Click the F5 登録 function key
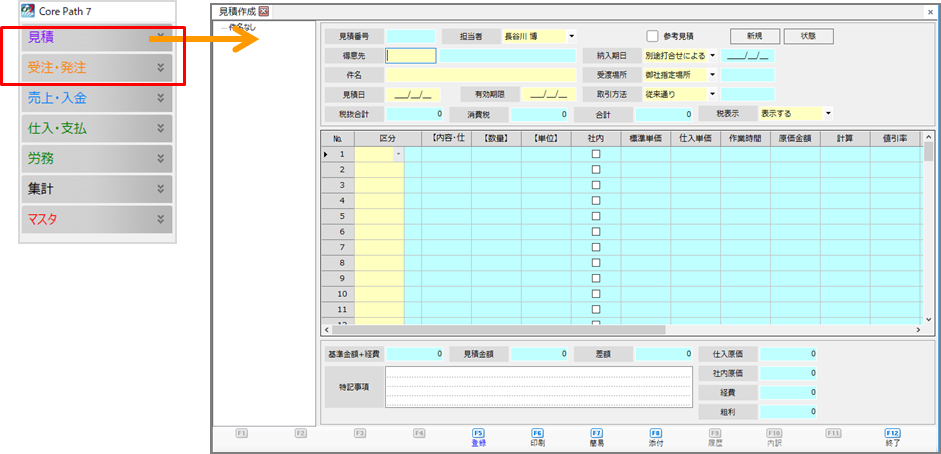The width and height of the screenshot is (941, 454). pyautogui.click(x=476, y=437)
